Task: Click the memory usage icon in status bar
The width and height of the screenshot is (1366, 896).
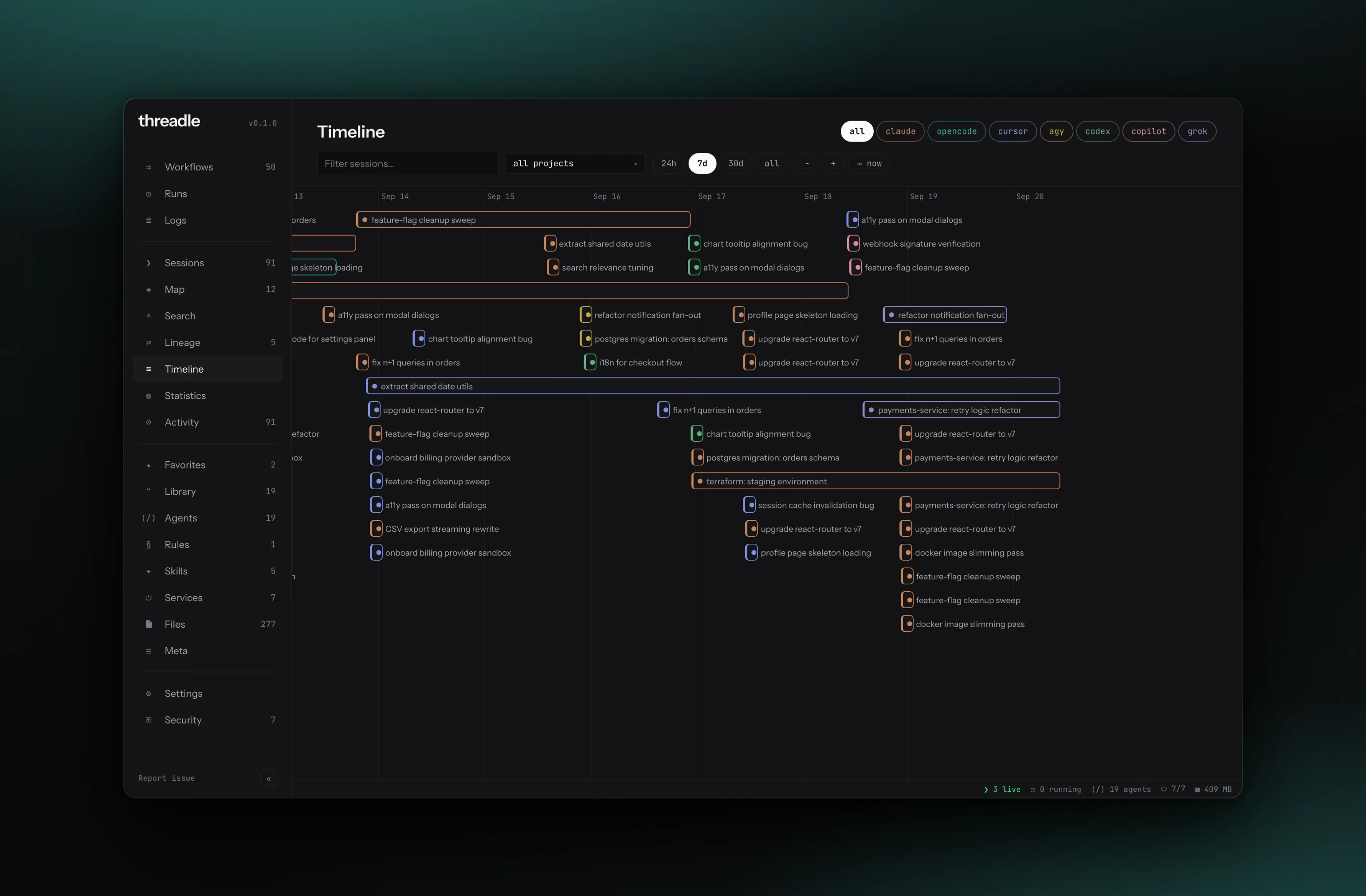Action: pyautogui.click(x=1197, y=790)
